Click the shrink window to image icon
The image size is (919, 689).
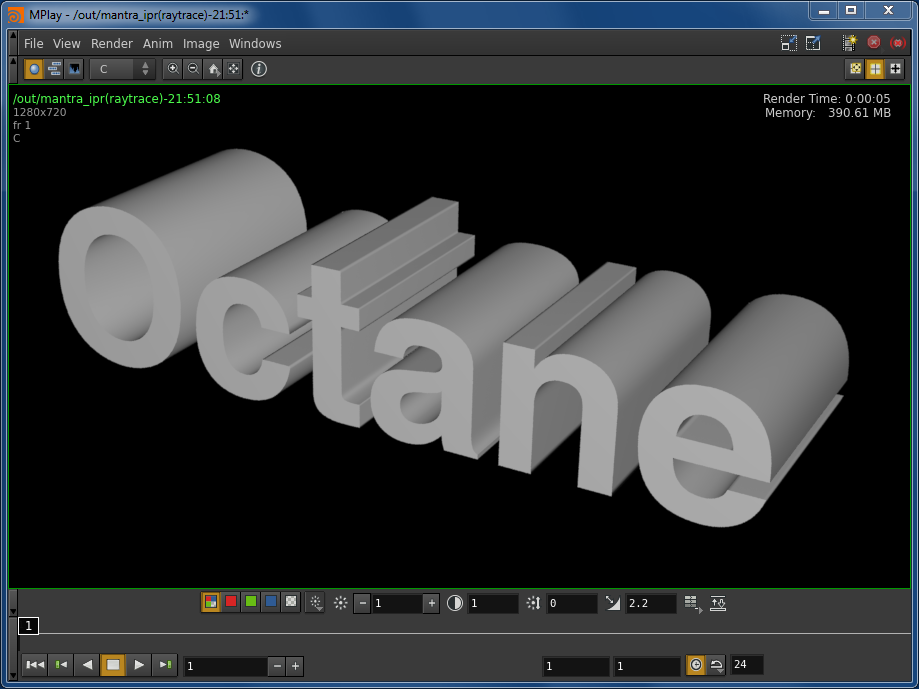(789, 43)
